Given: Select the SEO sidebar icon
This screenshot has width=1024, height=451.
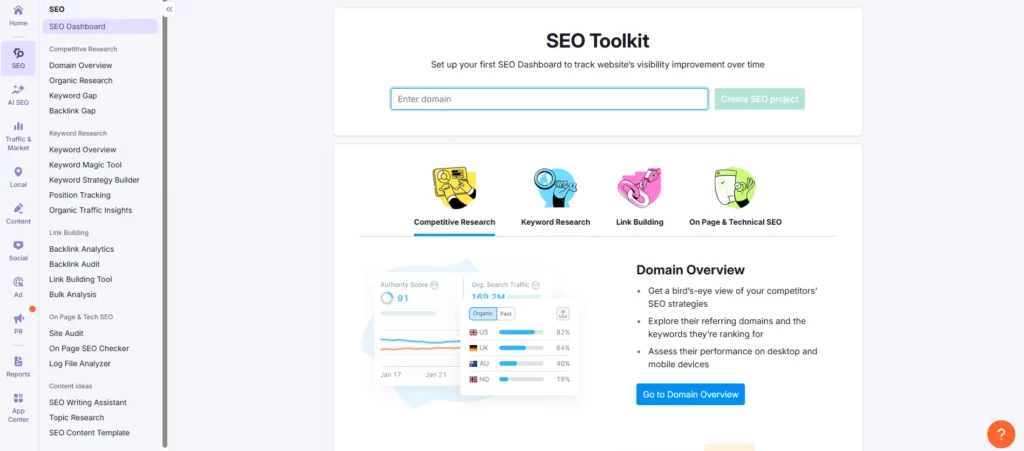Looking at the screenshot, I should [x=18, y=58].
